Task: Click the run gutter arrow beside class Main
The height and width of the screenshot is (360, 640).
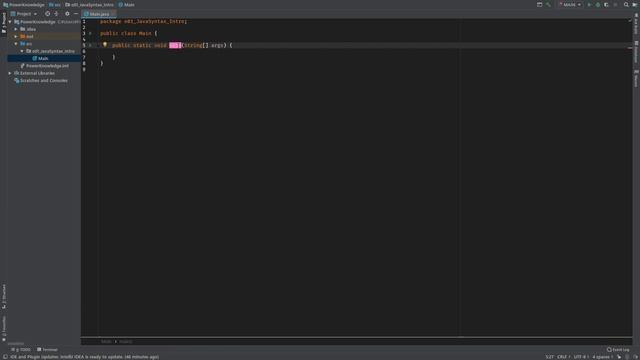Action: click(90, 33)
